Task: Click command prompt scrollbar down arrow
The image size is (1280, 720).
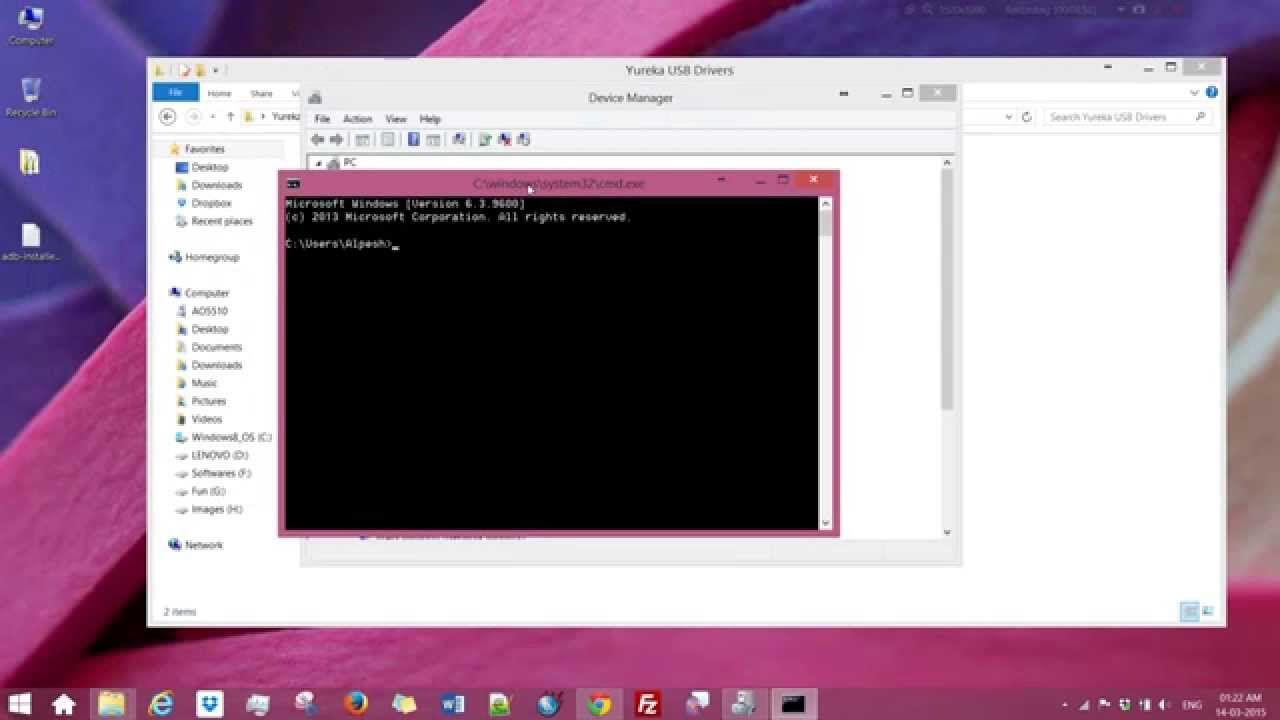Action: coord(825,523)
